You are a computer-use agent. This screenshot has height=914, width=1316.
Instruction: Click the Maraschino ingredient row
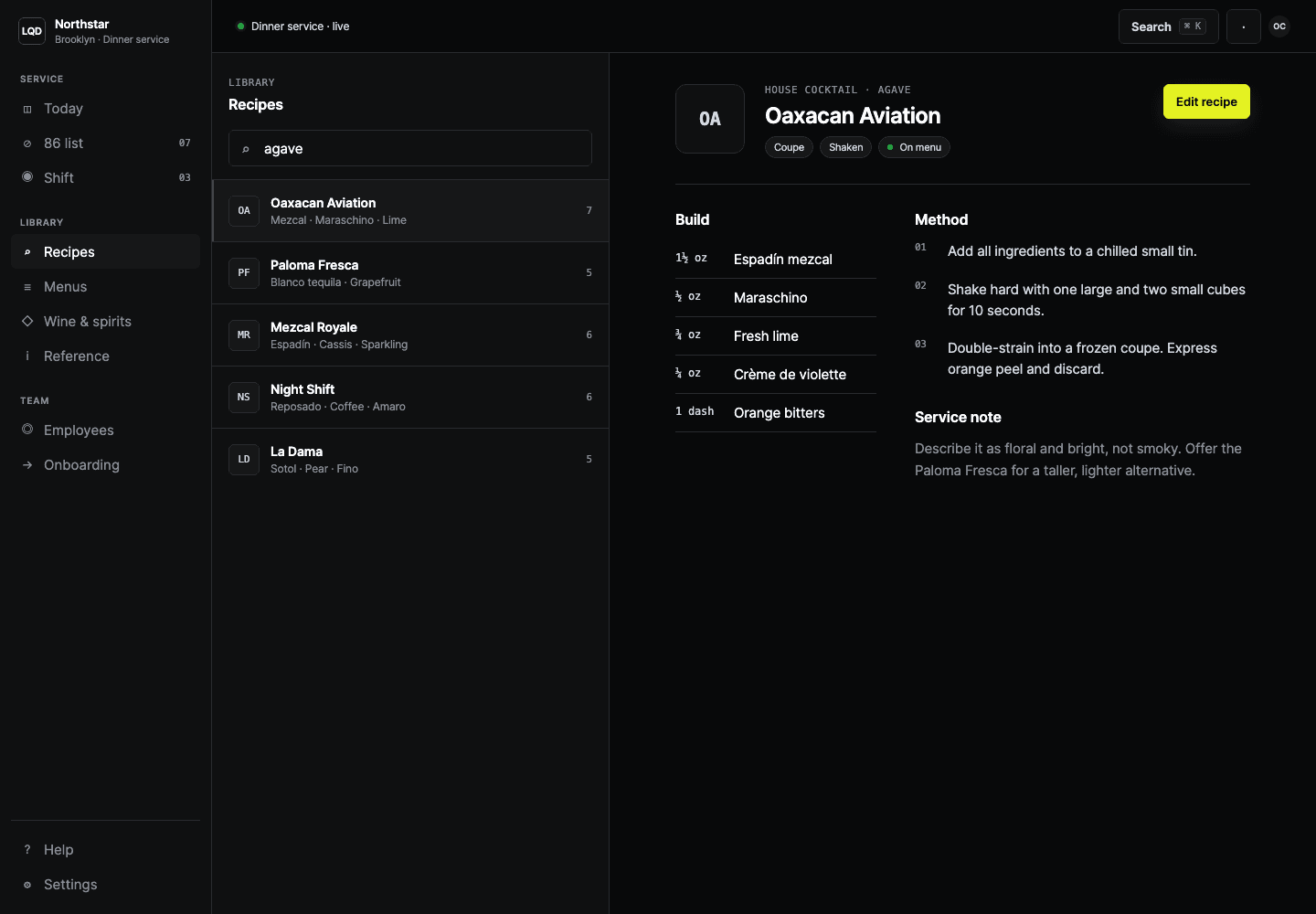click(776, 298)
